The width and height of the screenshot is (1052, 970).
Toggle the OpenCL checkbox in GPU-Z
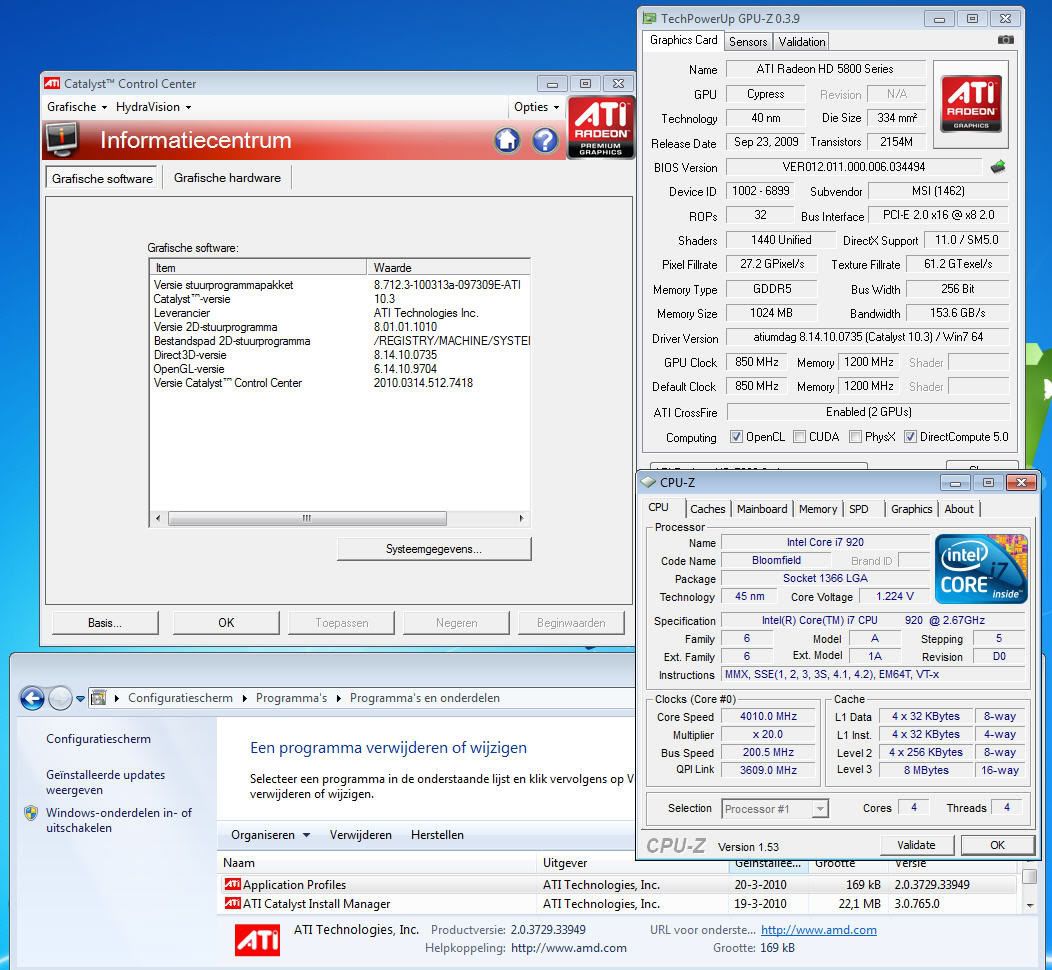pyautogui.click(x=736, y=437)
